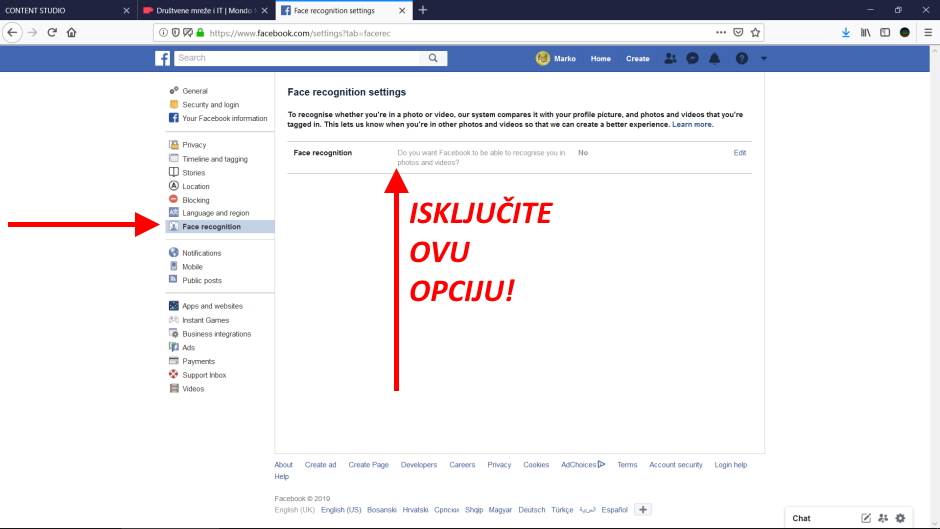Follow the Learn more link
The image size is (940, 529).
pyautogui.click(x=692, y=125)
